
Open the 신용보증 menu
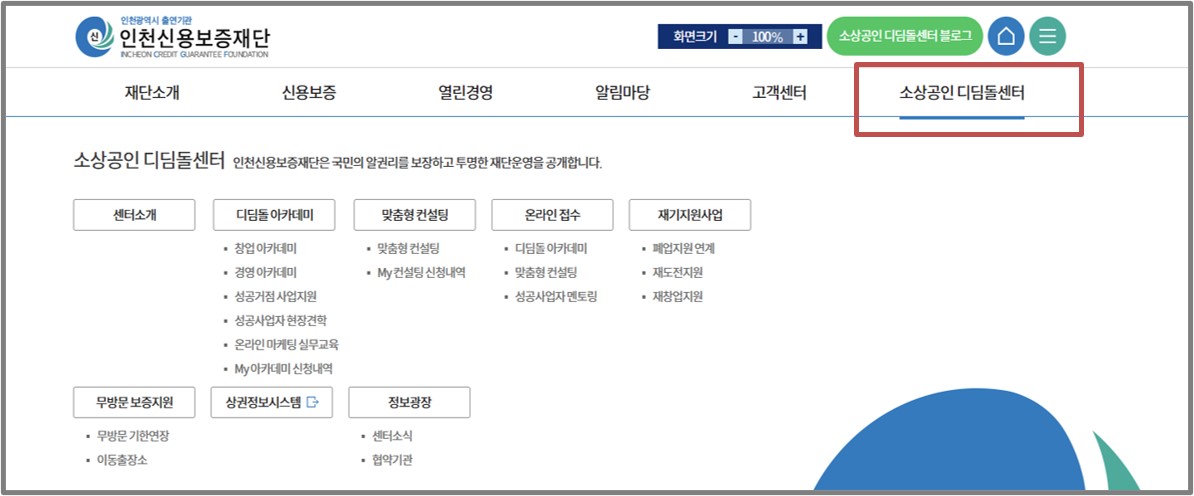click(x=309, y=94)
